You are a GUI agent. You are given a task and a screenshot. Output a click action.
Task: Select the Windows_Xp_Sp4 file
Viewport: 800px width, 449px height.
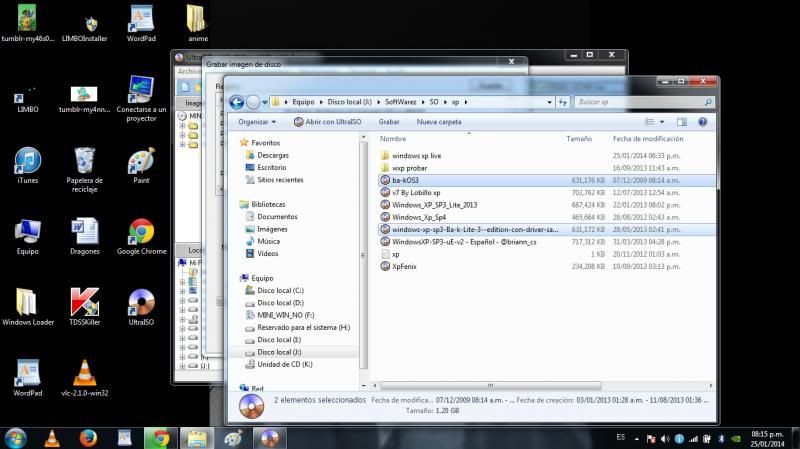pyautogui.click(x=418, y=217)
